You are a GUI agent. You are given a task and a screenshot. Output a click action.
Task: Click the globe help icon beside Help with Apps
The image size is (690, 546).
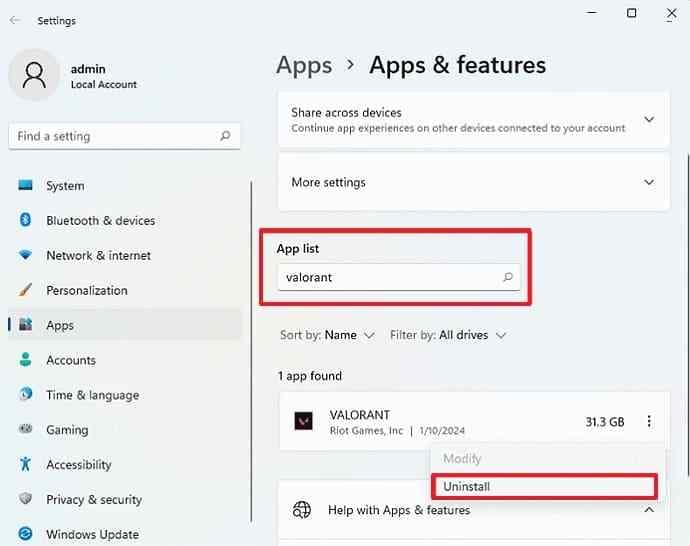[x=302, y=510]
